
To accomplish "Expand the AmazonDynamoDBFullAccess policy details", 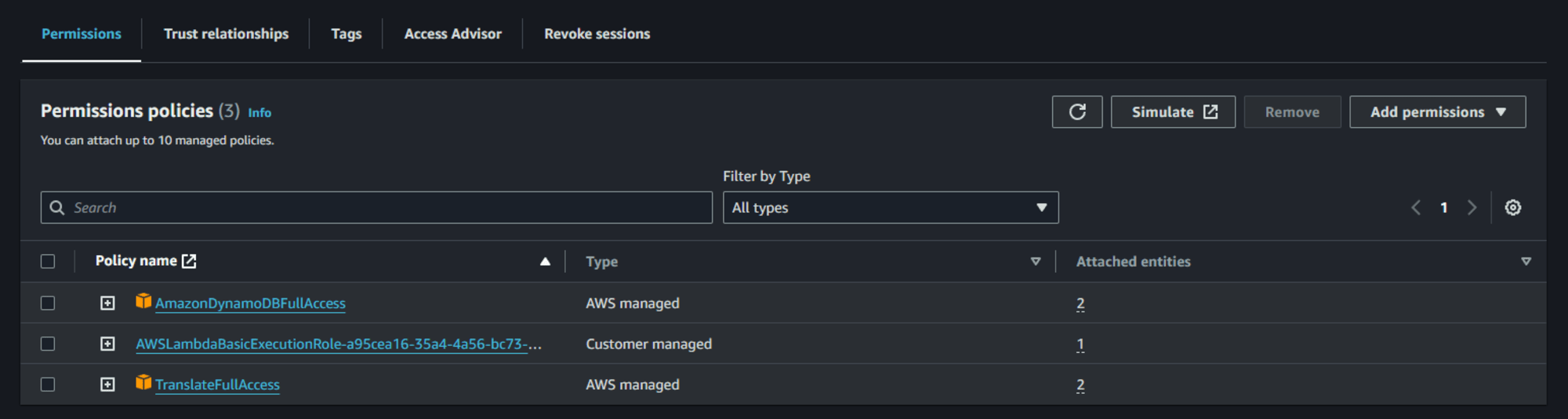I will (x=107, y=303).
